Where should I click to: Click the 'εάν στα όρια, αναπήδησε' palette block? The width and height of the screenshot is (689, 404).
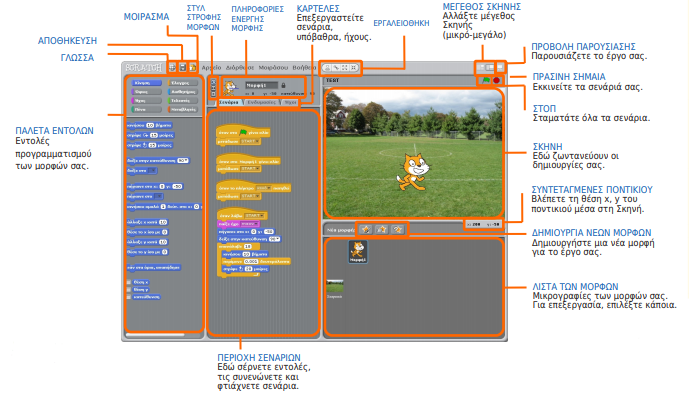[153, 267]
